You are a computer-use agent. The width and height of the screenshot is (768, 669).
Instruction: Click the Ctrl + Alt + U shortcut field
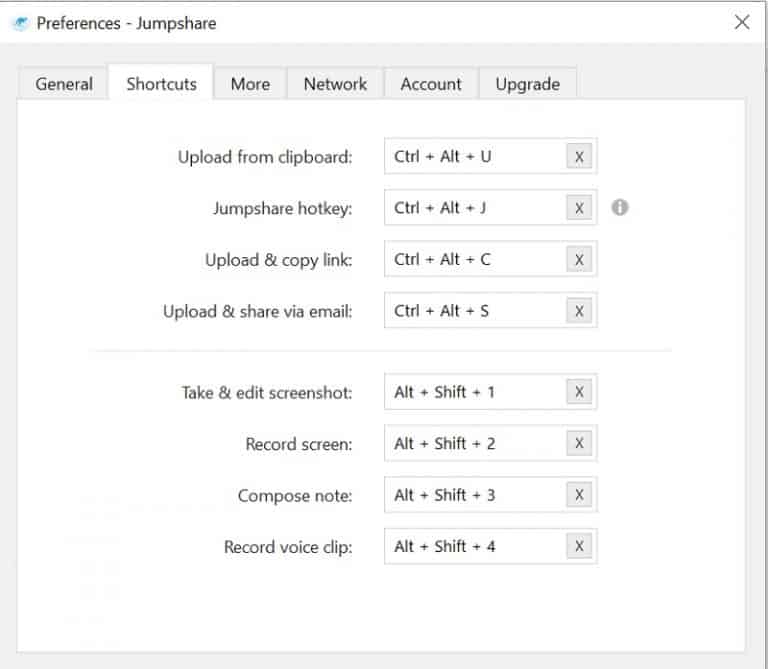[491, 157]
